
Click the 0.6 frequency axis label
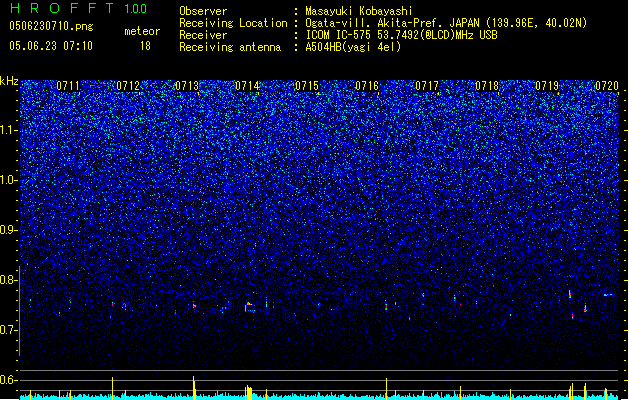9,380
